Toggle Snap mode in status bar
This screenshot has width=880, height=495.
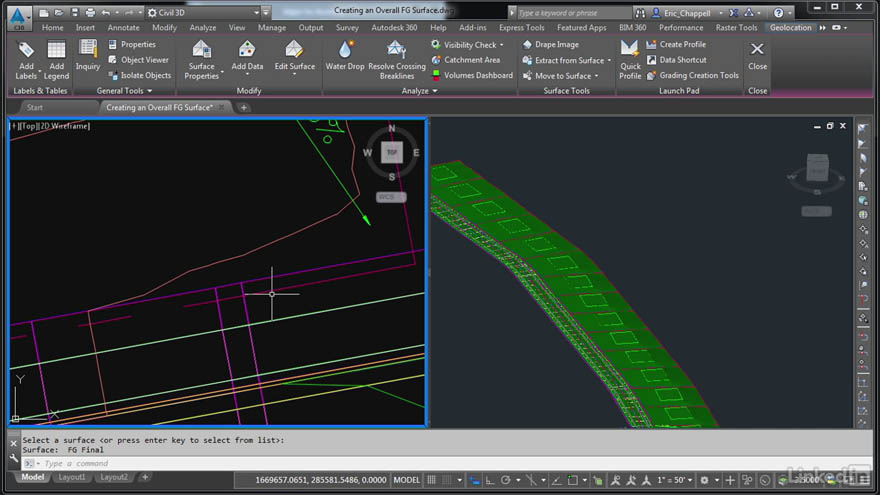pyautogui.click(x=447, y=480)
